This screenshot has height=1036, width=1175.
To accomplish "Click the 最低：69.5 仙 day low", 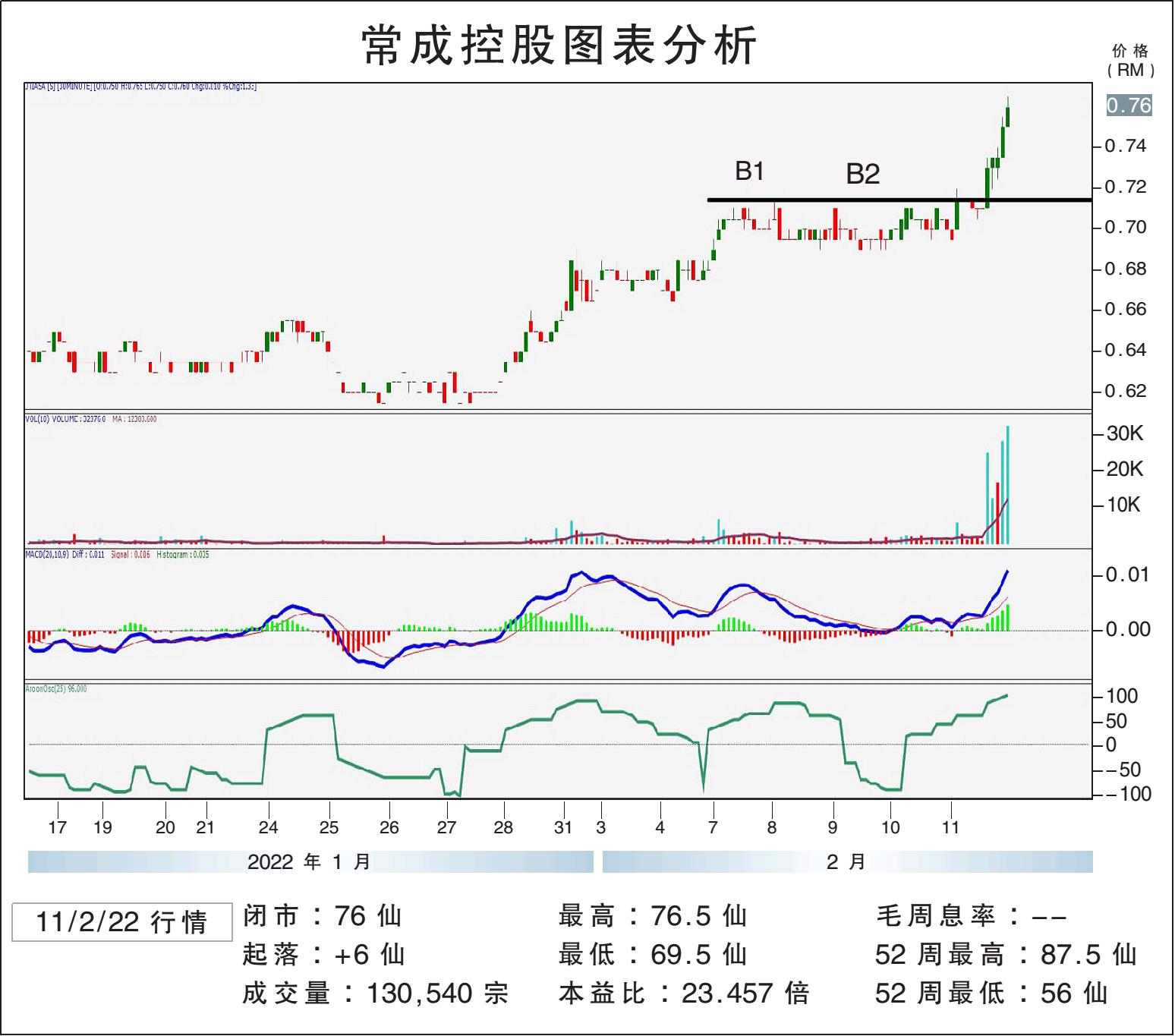I will (x=654, y=954).
